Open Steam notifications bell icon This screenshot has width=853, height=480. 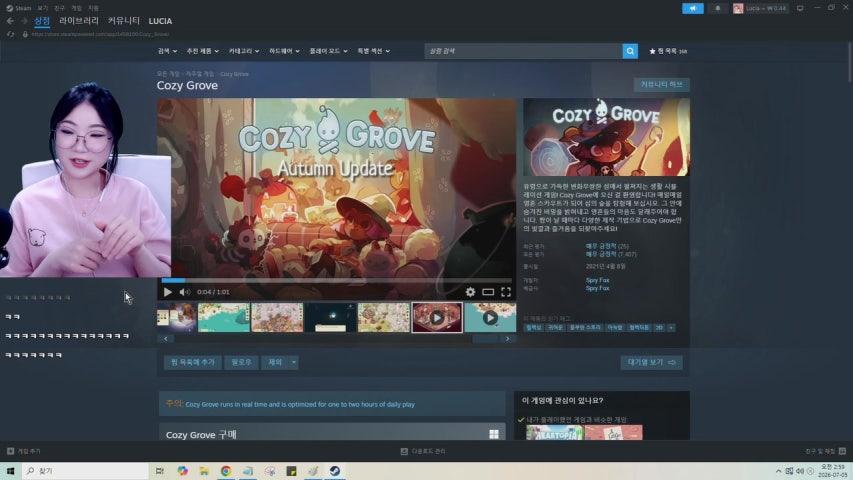click(718, 8)
